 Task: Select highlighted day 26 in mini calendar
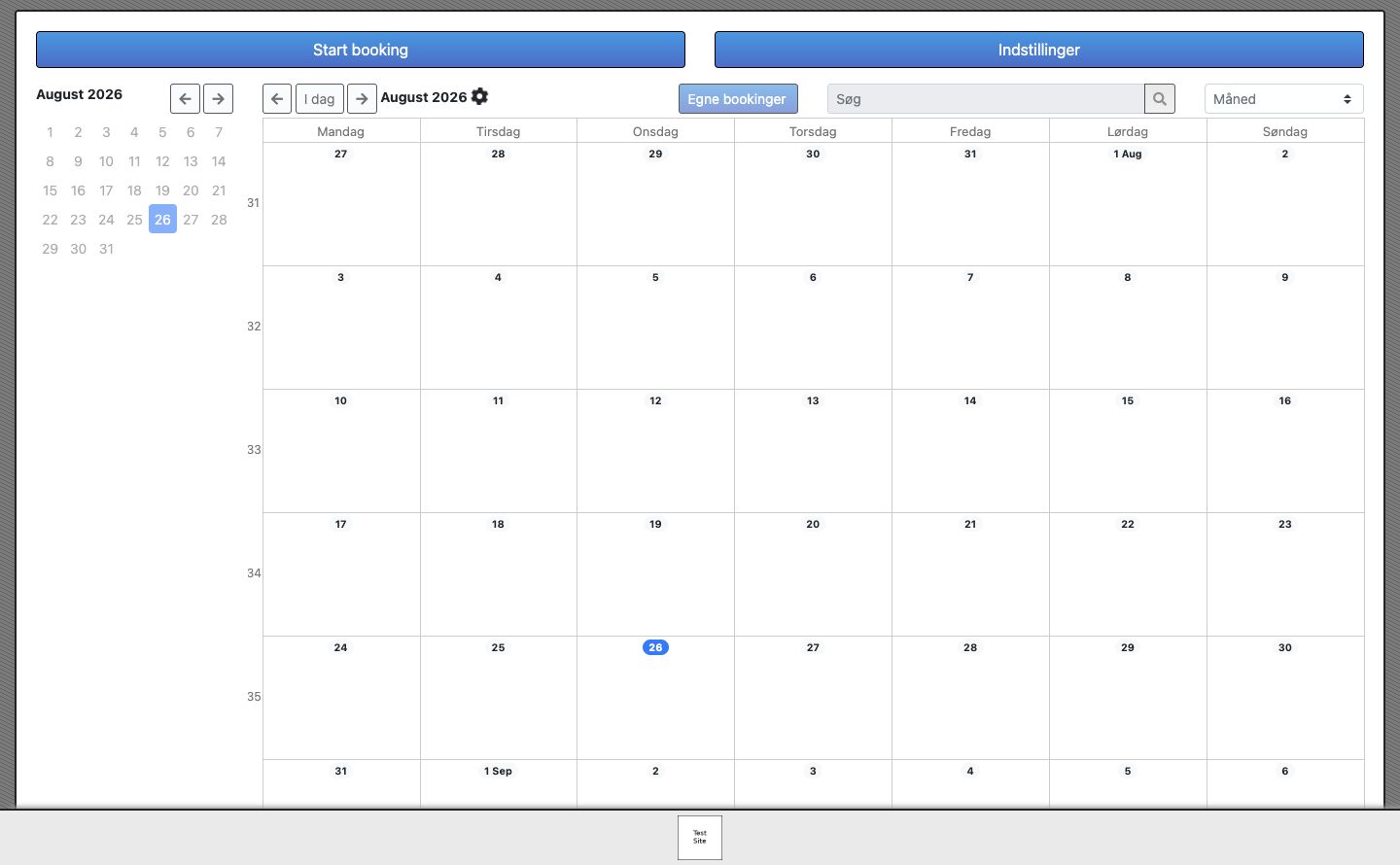click(x=162, y=220)
